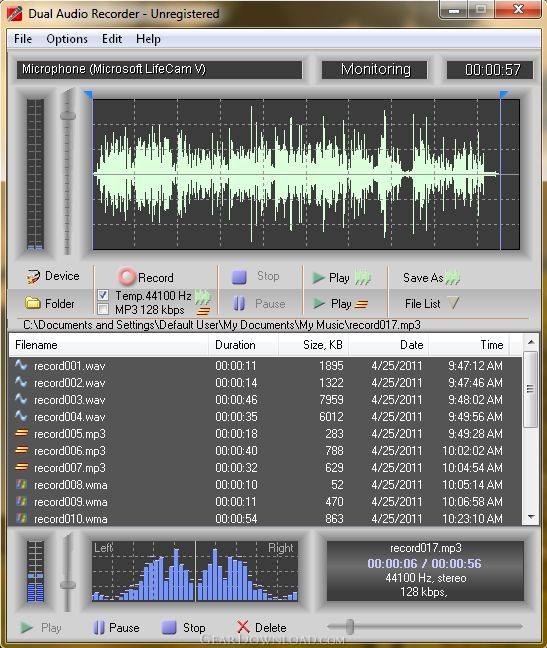Image resolution: width=547 pixels, height=648 pixels.
Task: Uncheck the Temp. 44100 Hz checkbox
Action: (x=103, y=295)
